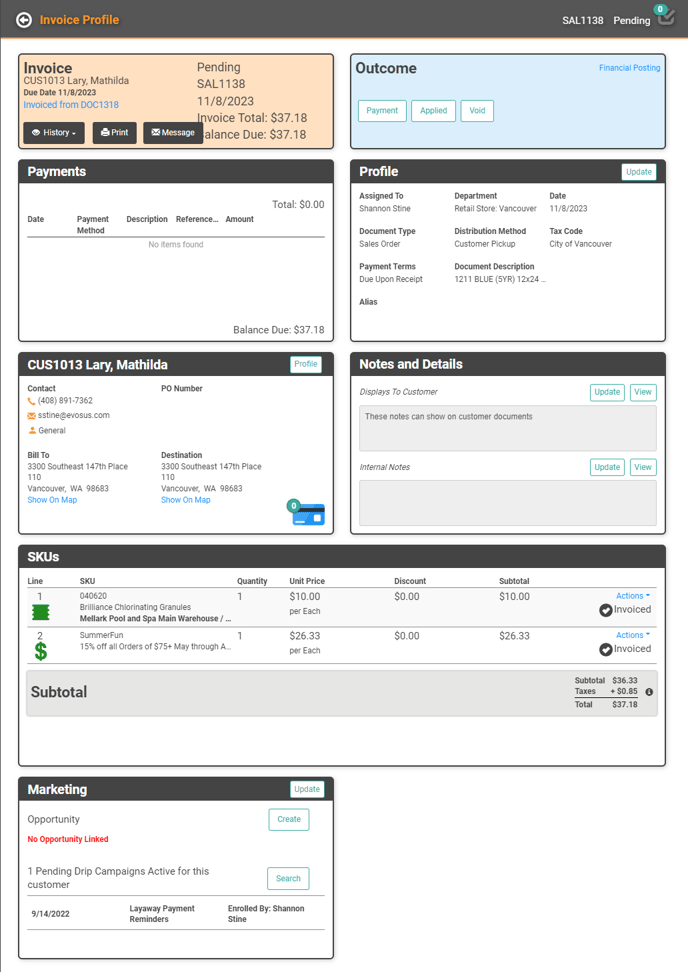This screenshot has width=688, height=972.
Task: Select the Payment outcome button
Action: tap(382, 111)
